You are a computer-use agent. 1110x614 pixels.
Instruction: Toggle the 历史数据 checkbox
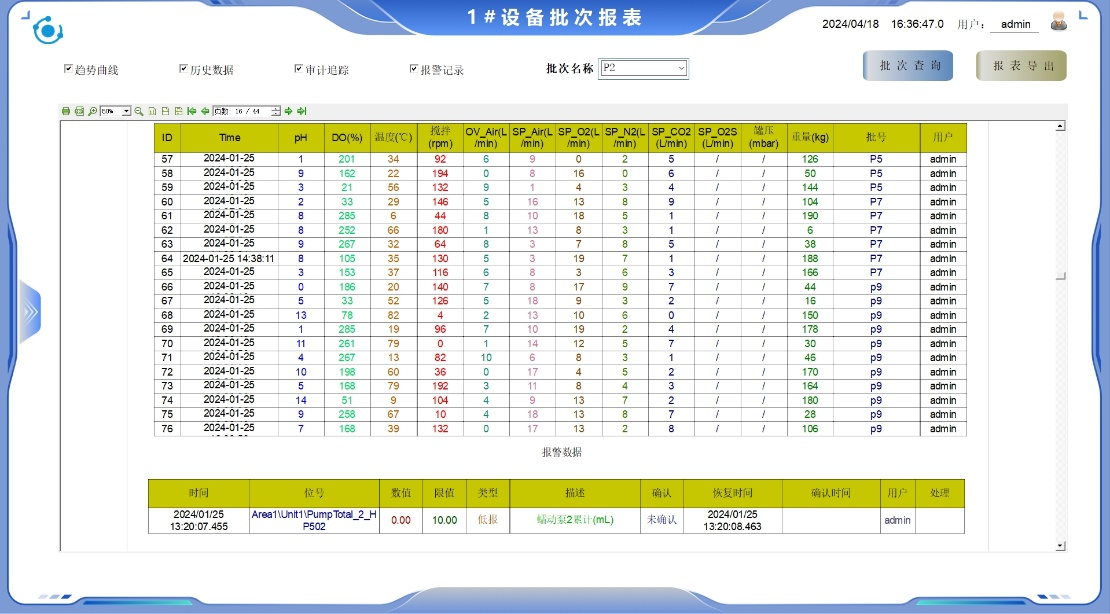point(183,69)
